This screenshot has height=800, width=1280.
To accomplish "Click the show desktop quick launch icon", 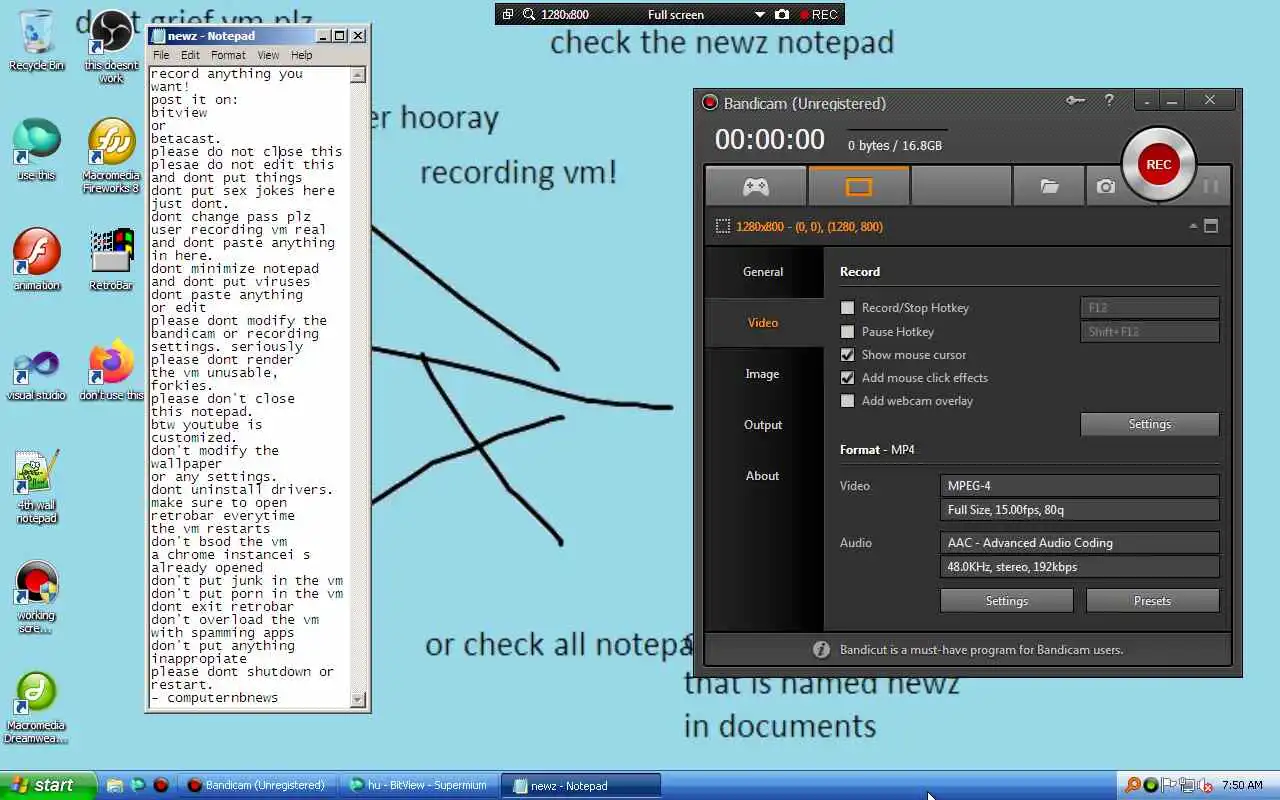I will 115,785.
